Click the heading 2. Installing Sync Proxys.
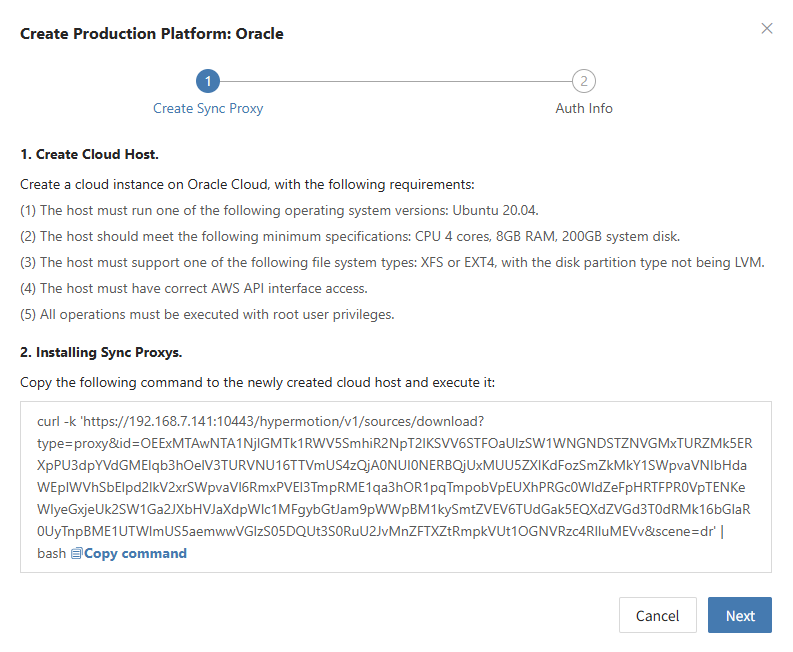The width and height of the screenshot is (793, 652). click(101, 353)
